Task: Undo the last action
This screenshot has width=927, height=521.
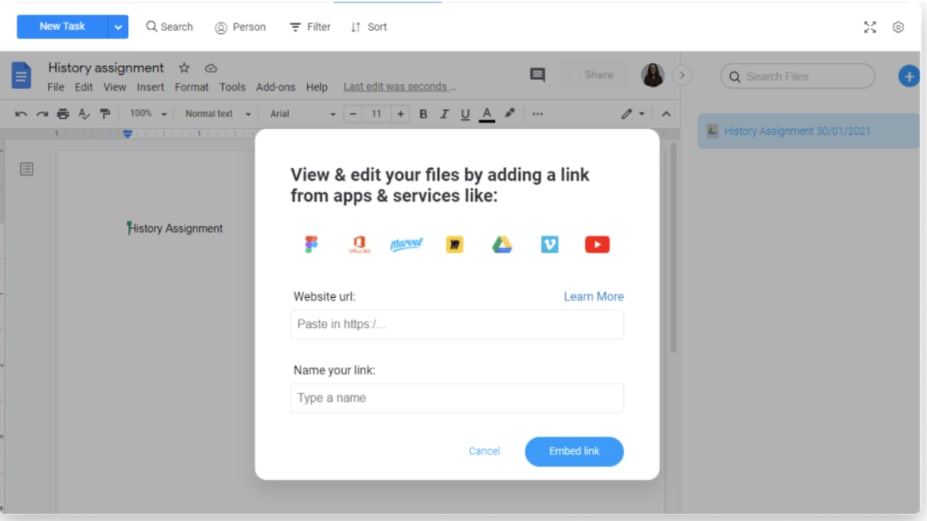Action: click(21, 114)
